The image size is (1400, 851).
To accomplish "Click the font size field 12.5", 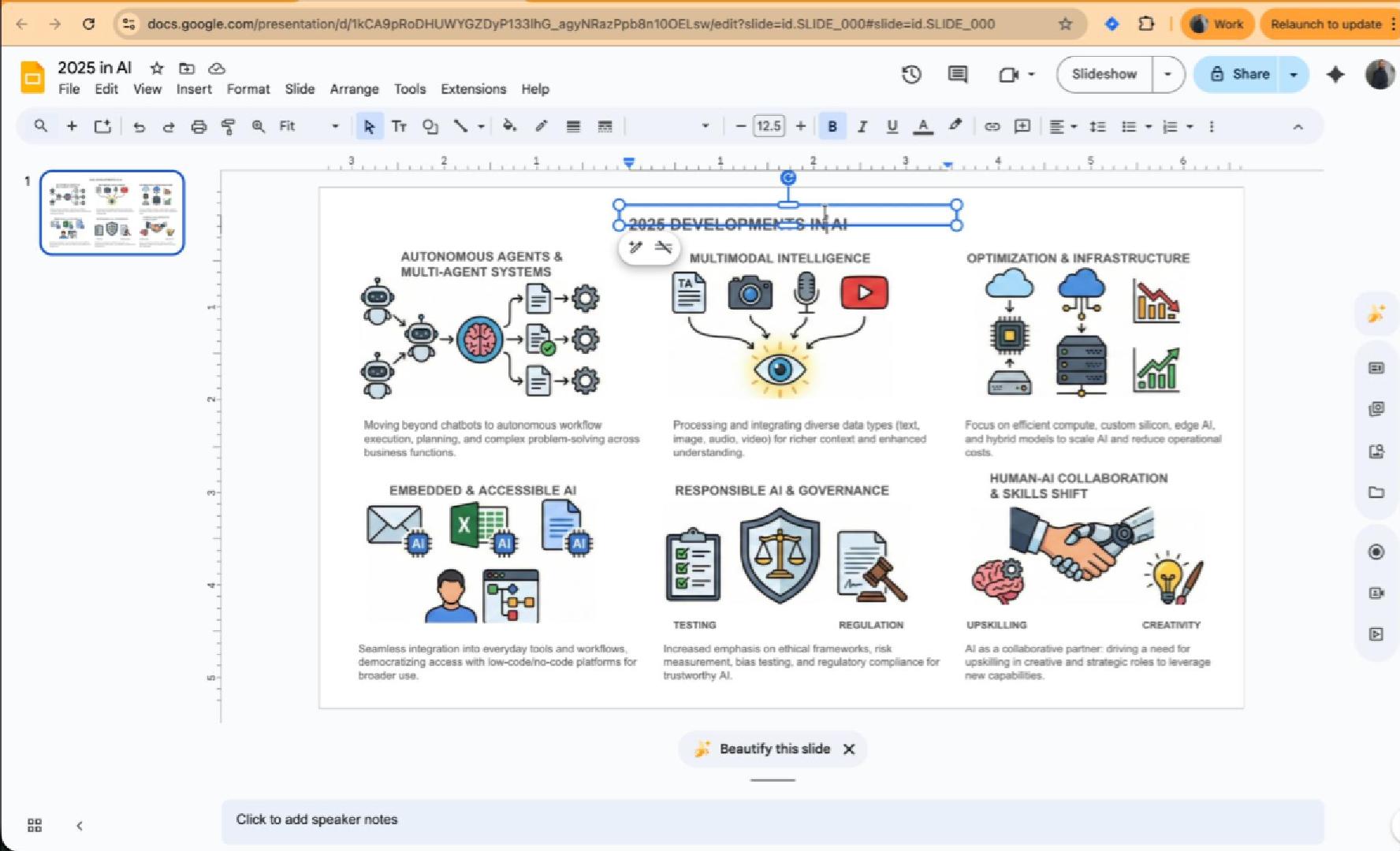I will pos(769,126).
